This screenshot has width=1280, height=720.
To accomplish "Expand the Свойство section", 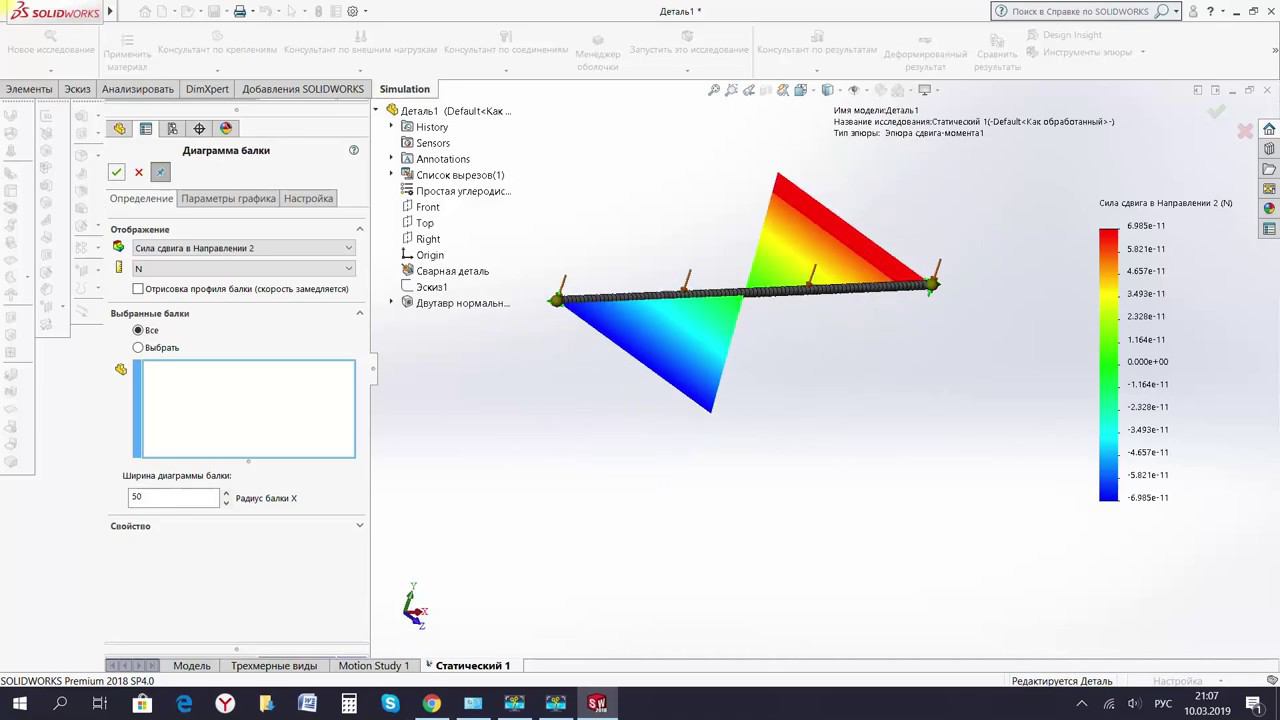I will tap(360, 525).
